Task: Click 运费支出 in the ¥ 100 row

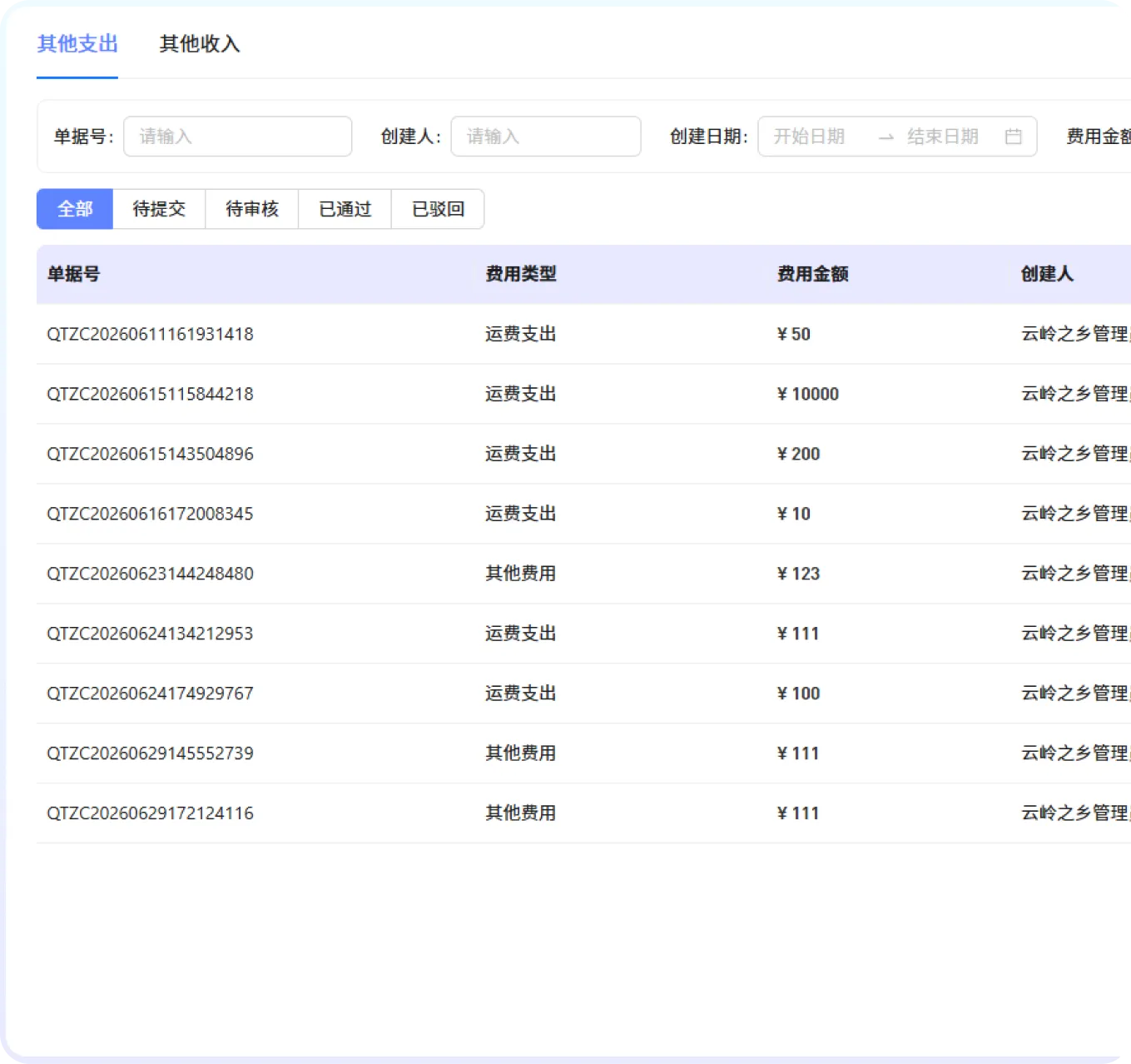Action: [521, 694]
